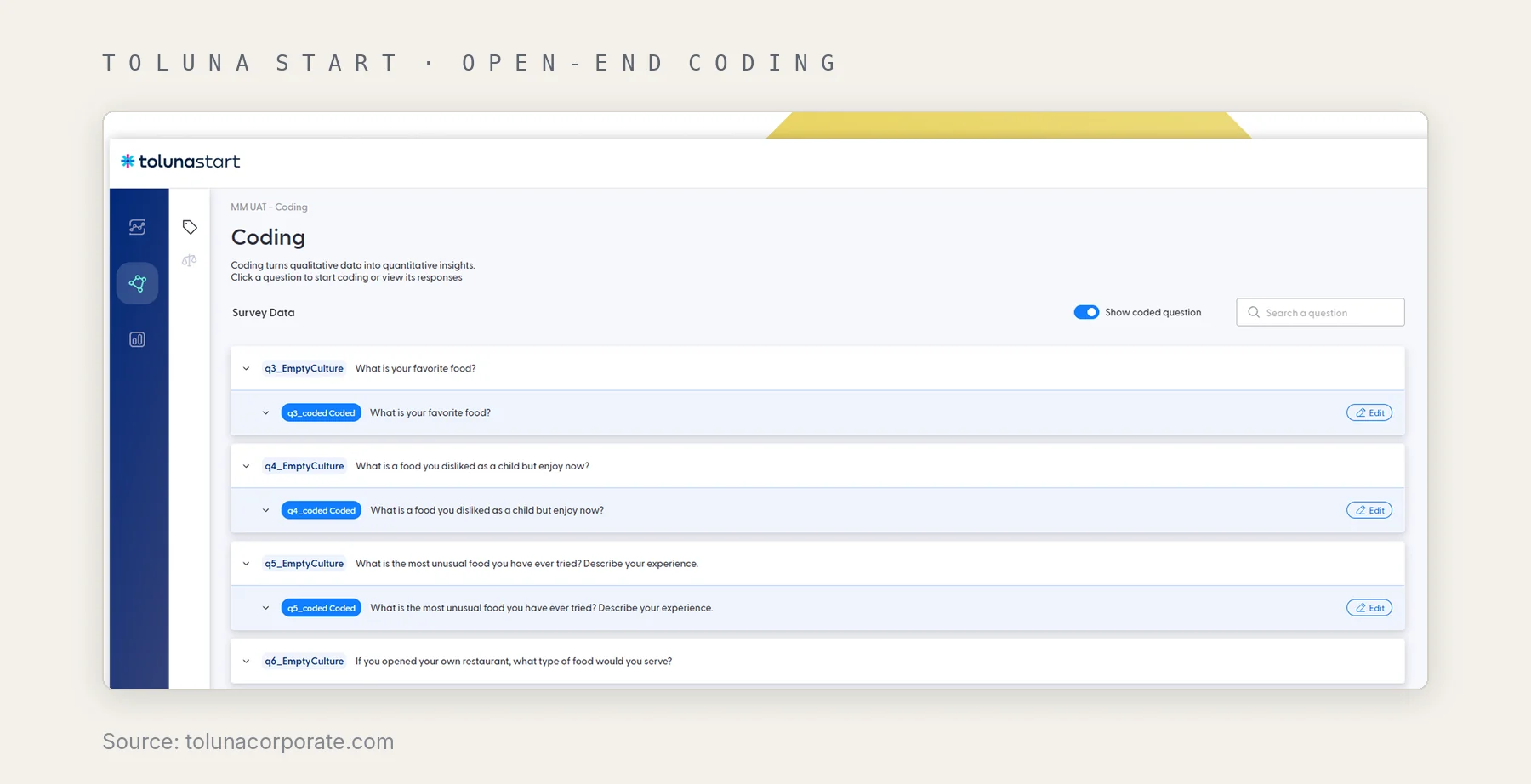Collapse the q4_EmptyCulture question row
Screen dimensions: 1531x784
pyautogui.click(x=247, y=466)
